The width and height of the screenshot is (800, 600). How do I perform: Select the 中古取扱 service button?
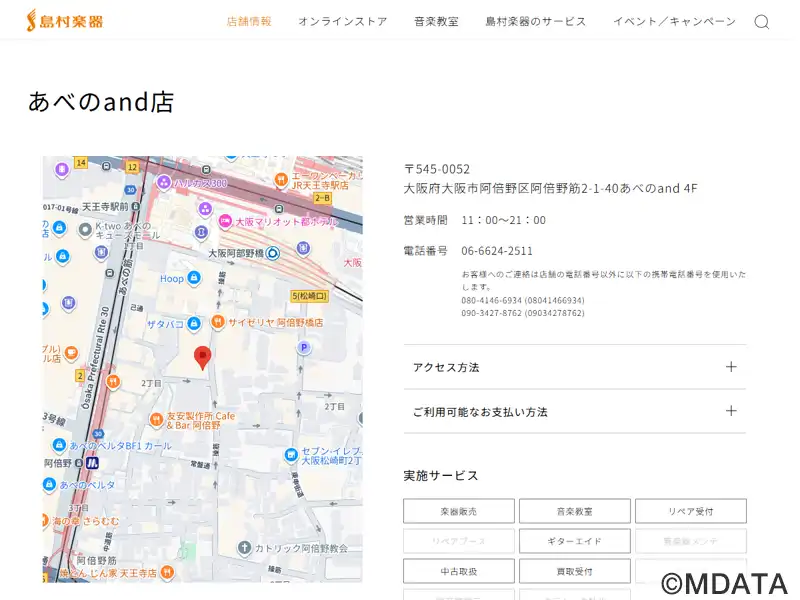459,571
